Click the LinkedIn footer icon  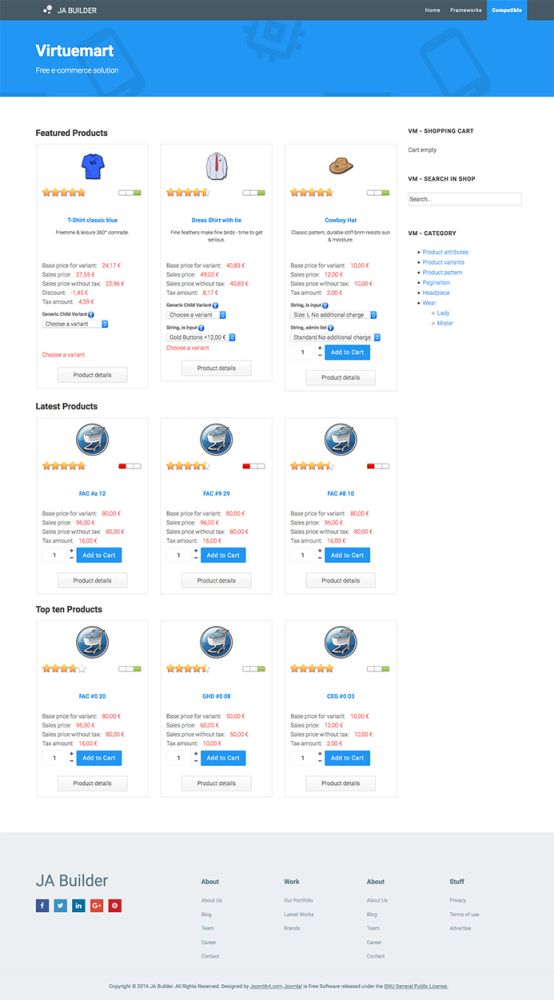click(x=78, y=905)
